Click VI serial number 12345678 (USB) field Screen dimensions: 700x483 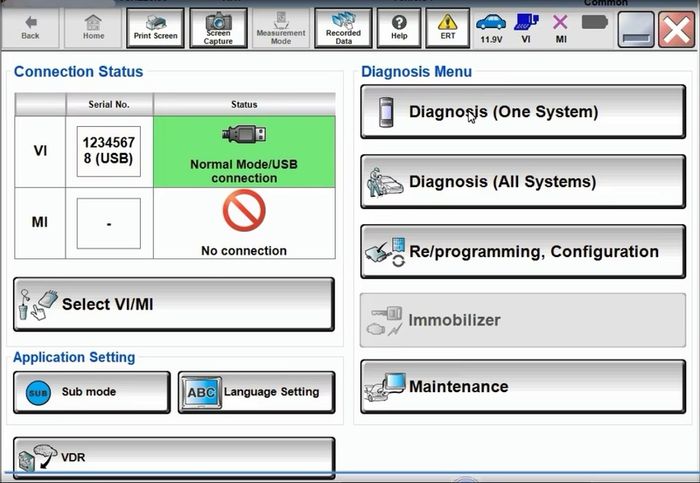pos(108,151)
